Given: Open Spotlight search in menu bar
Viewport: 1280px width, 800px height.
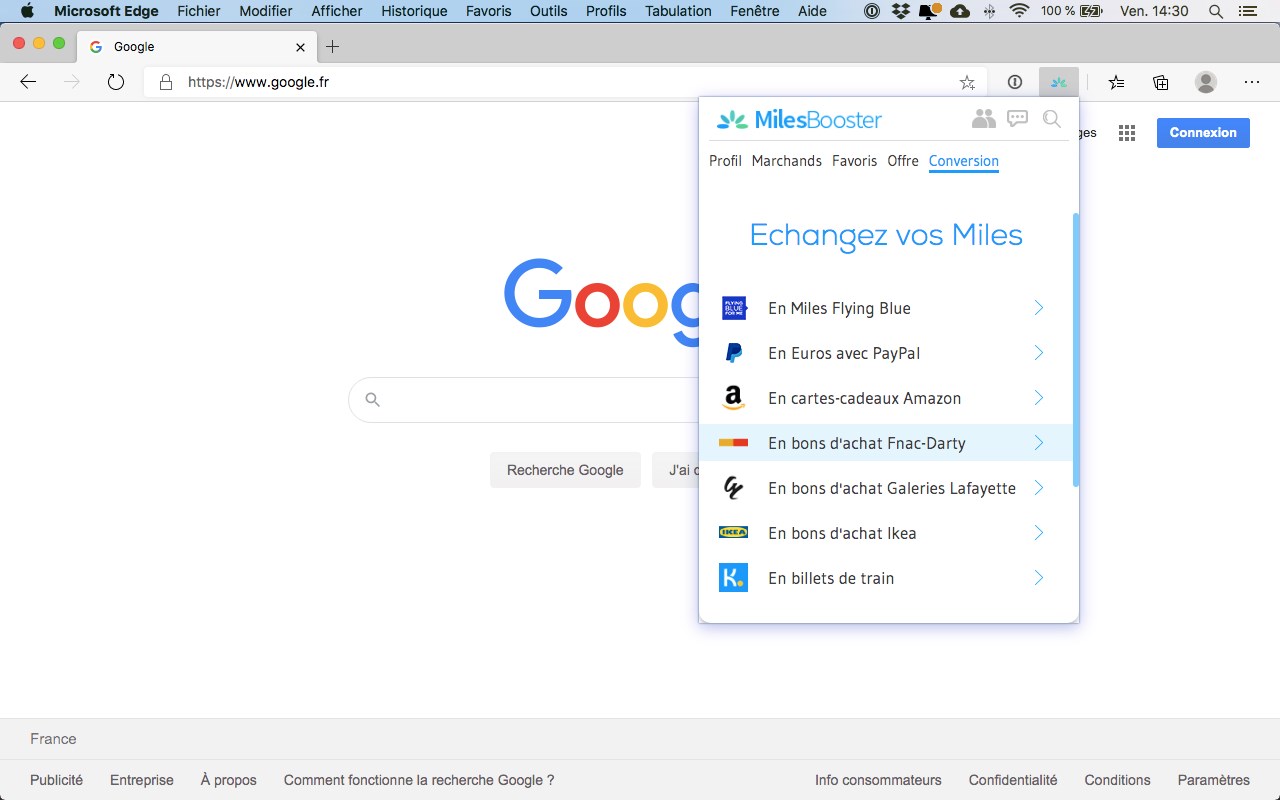Looking at the screenshot, I should tap(1216, 11).
